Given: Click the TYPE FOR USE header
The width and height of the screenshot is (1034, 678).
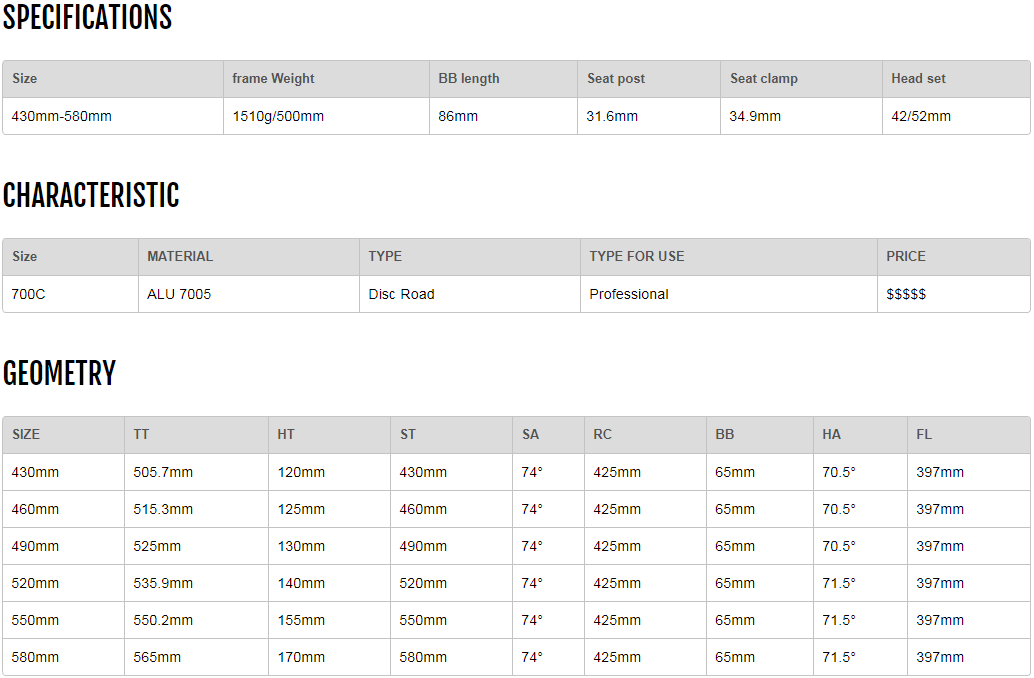Looking at the screenshot, I should pos(637,257).
